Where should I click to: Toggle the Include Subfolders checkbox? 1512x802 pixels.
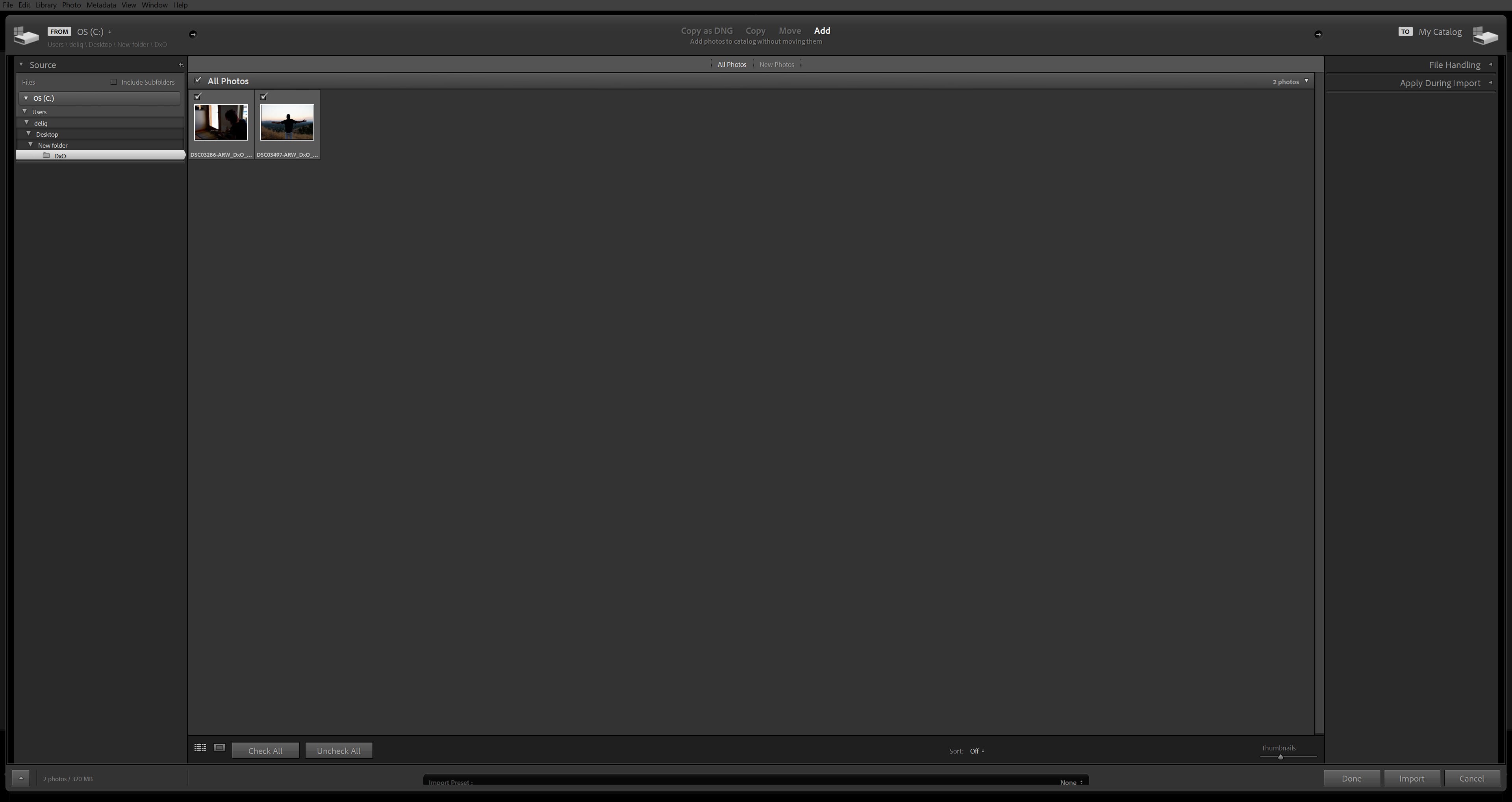click(x=113, y=82)
